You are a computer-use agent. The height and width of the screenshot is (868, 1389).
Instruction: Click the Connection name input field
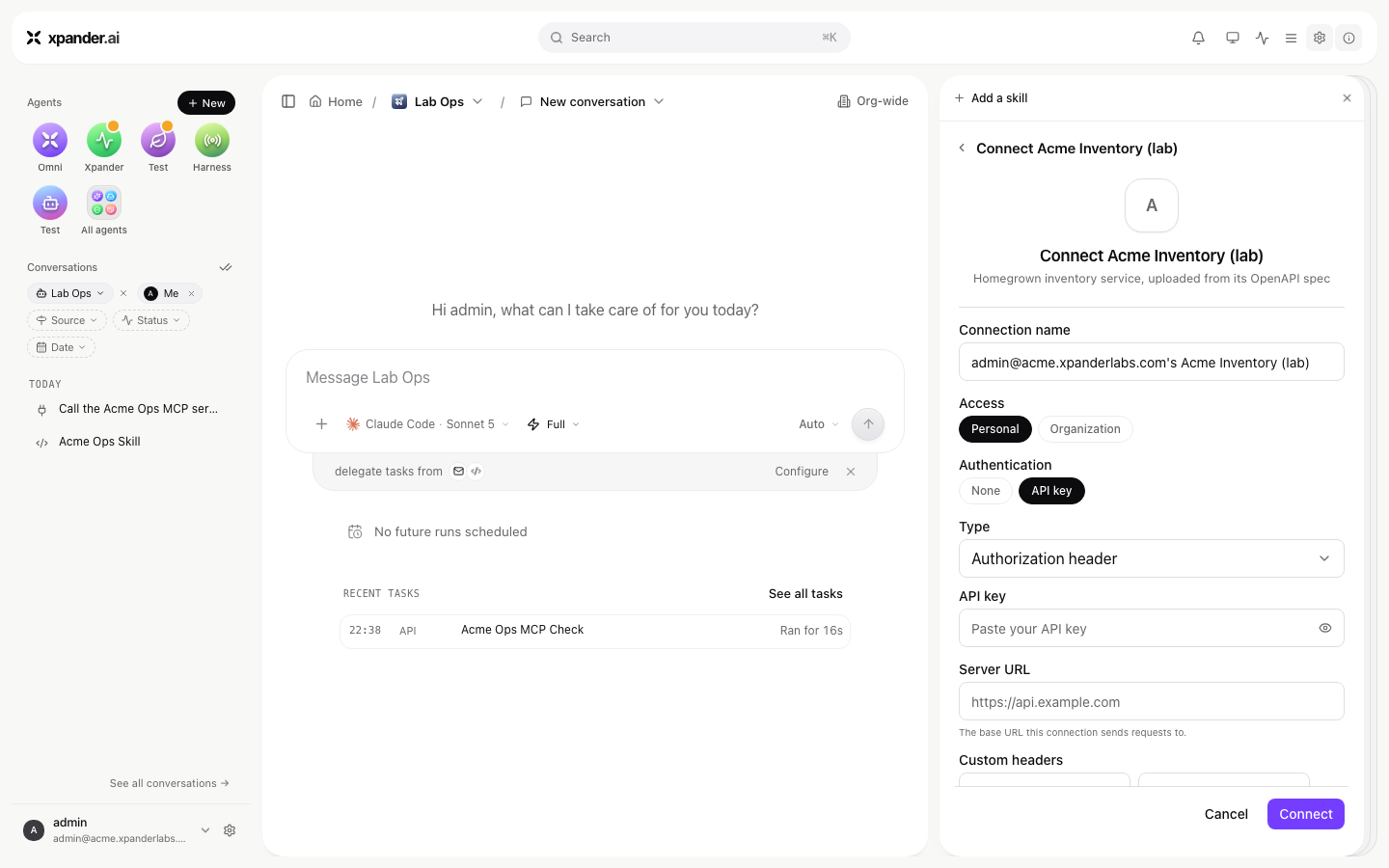coord(1152,362)
